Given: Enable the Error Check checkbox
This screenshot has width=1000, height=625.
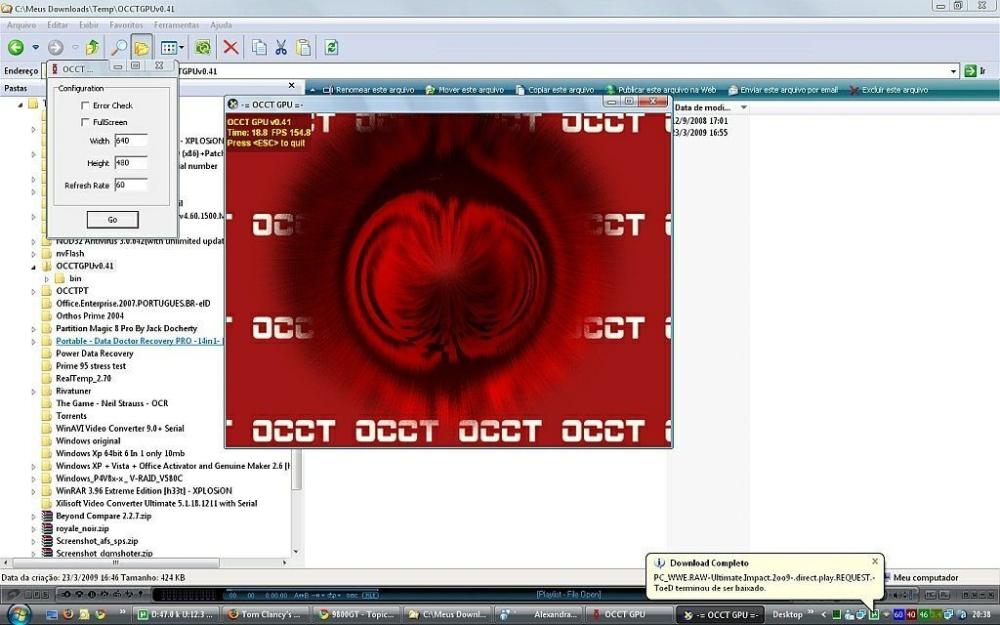Looking at the screenshot, I should click(x=85, y=106).
